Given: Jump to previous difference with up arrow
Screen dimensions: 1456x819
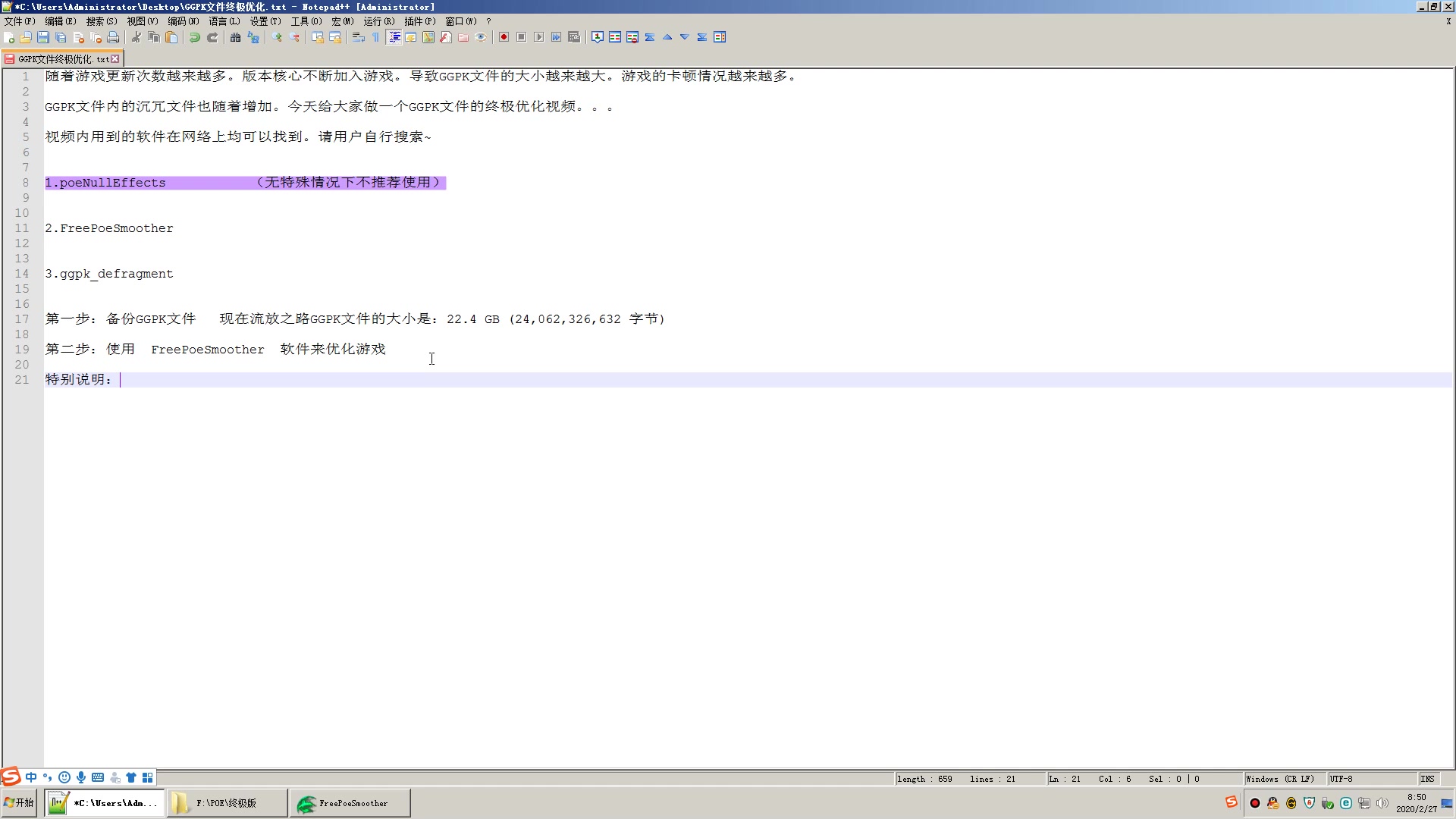Looking at the screenshot, I should pos(667,37).
